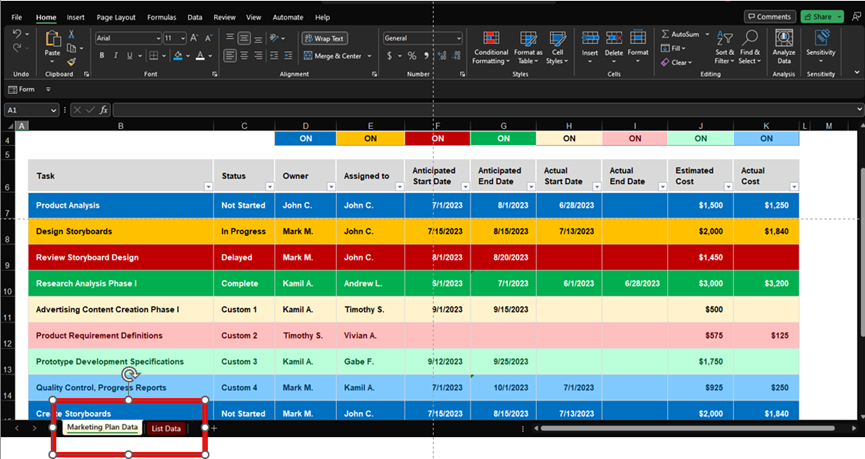The image size is (865, 459).
Task: Open the Arial font name dropdown
Action: 158,38
